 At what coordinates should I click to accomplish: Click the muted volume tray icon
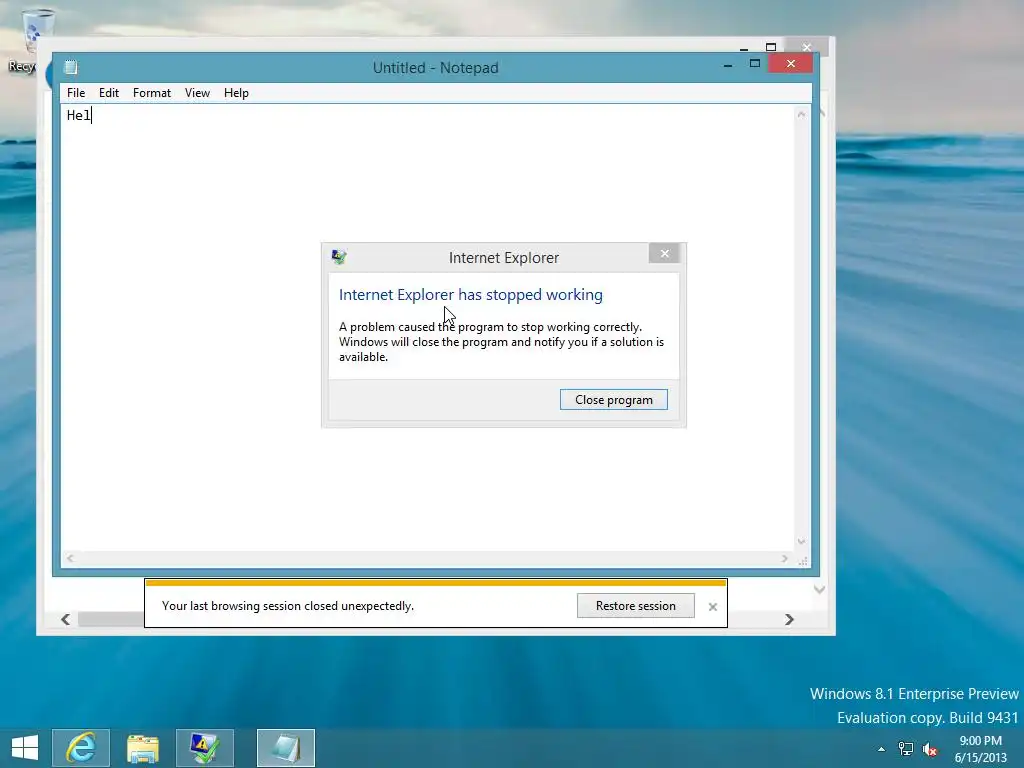(930, 749)
